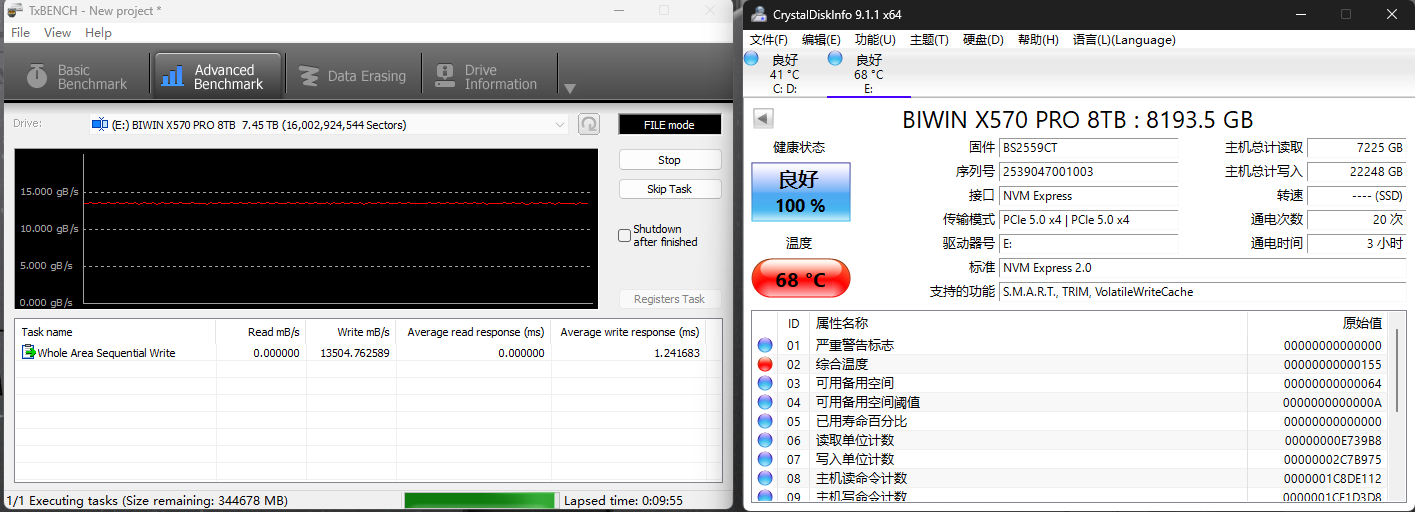Click the red temperature attribute status dot
Image resolution: width=1415 pixels, height=512 pixels.
click(765, 364)
